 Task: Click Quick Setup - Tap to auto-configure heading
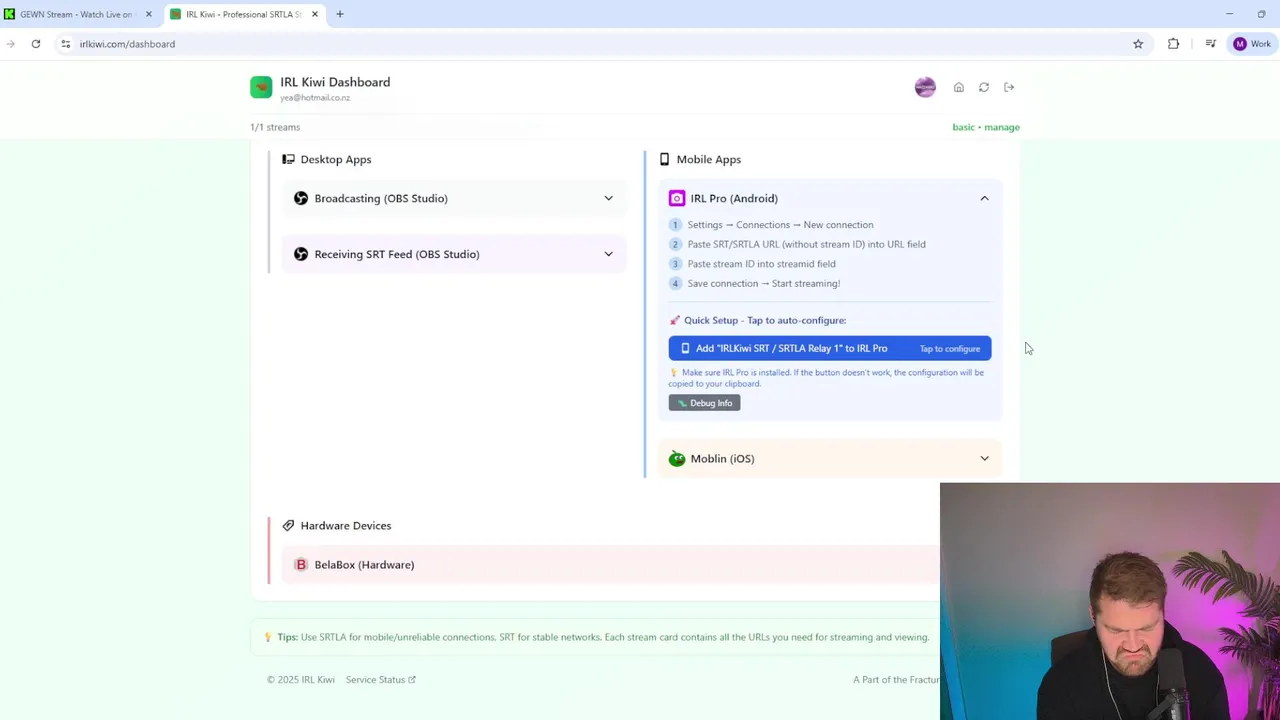point(765,320)
